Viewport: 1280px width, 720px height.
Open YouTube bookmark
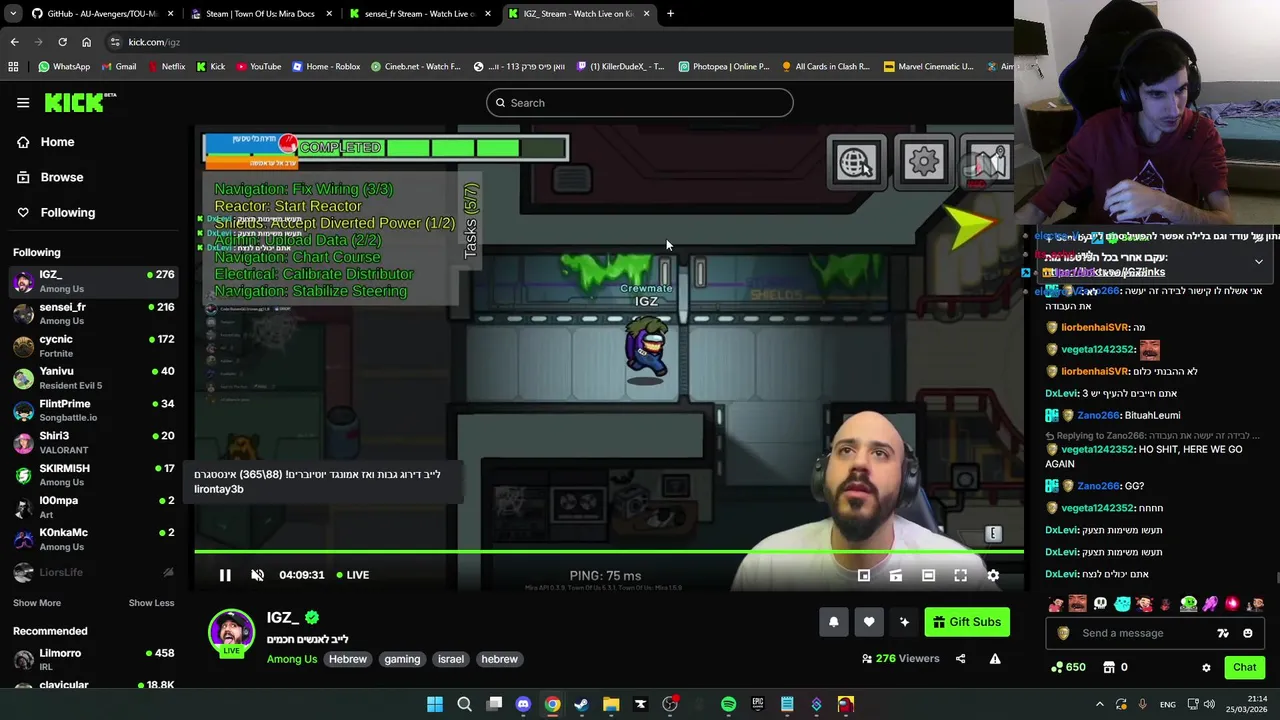pyautogui.click(x=259, y=67)
